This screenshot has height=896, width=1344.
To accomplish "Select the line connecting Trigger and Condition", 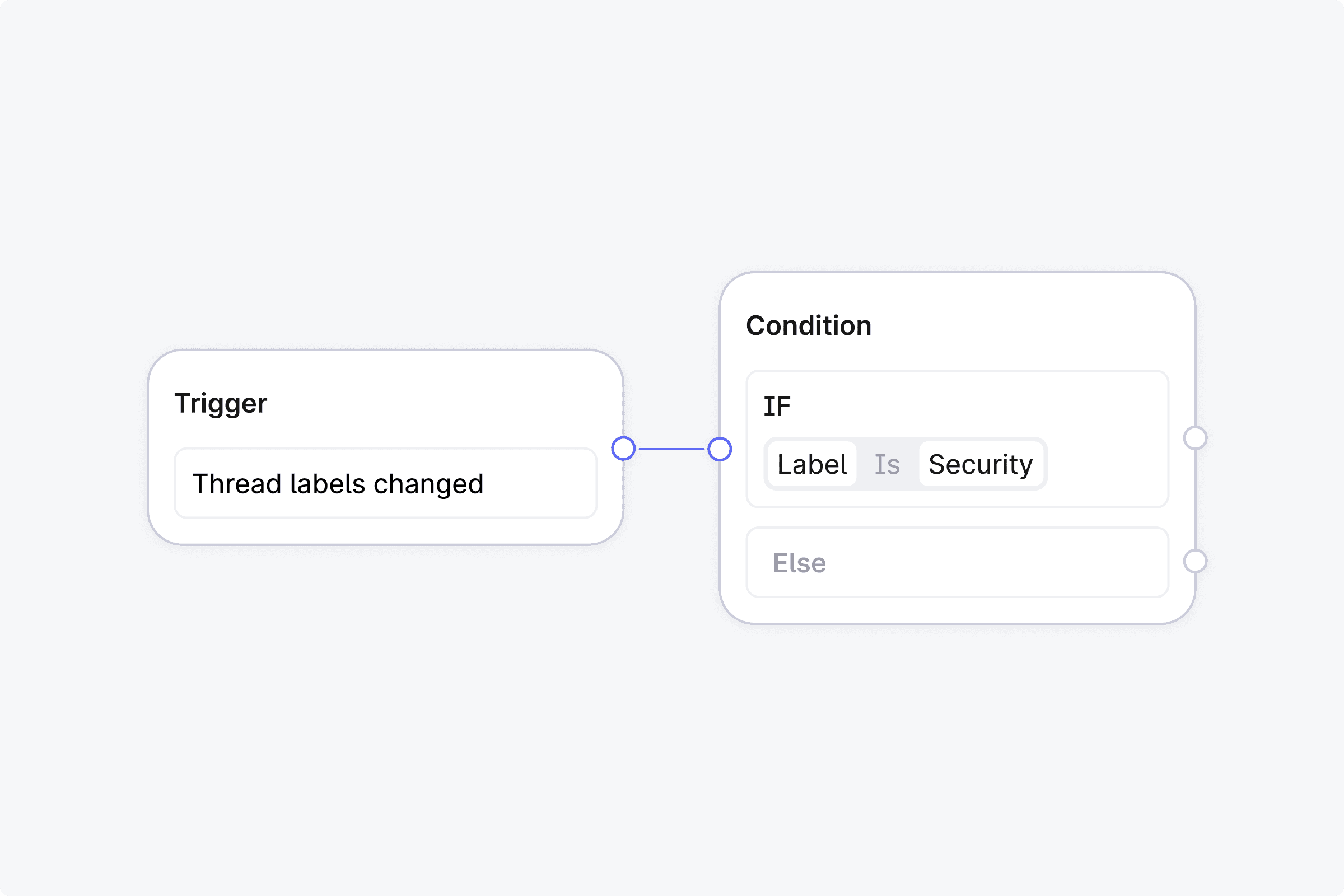I will pos(671,449).
